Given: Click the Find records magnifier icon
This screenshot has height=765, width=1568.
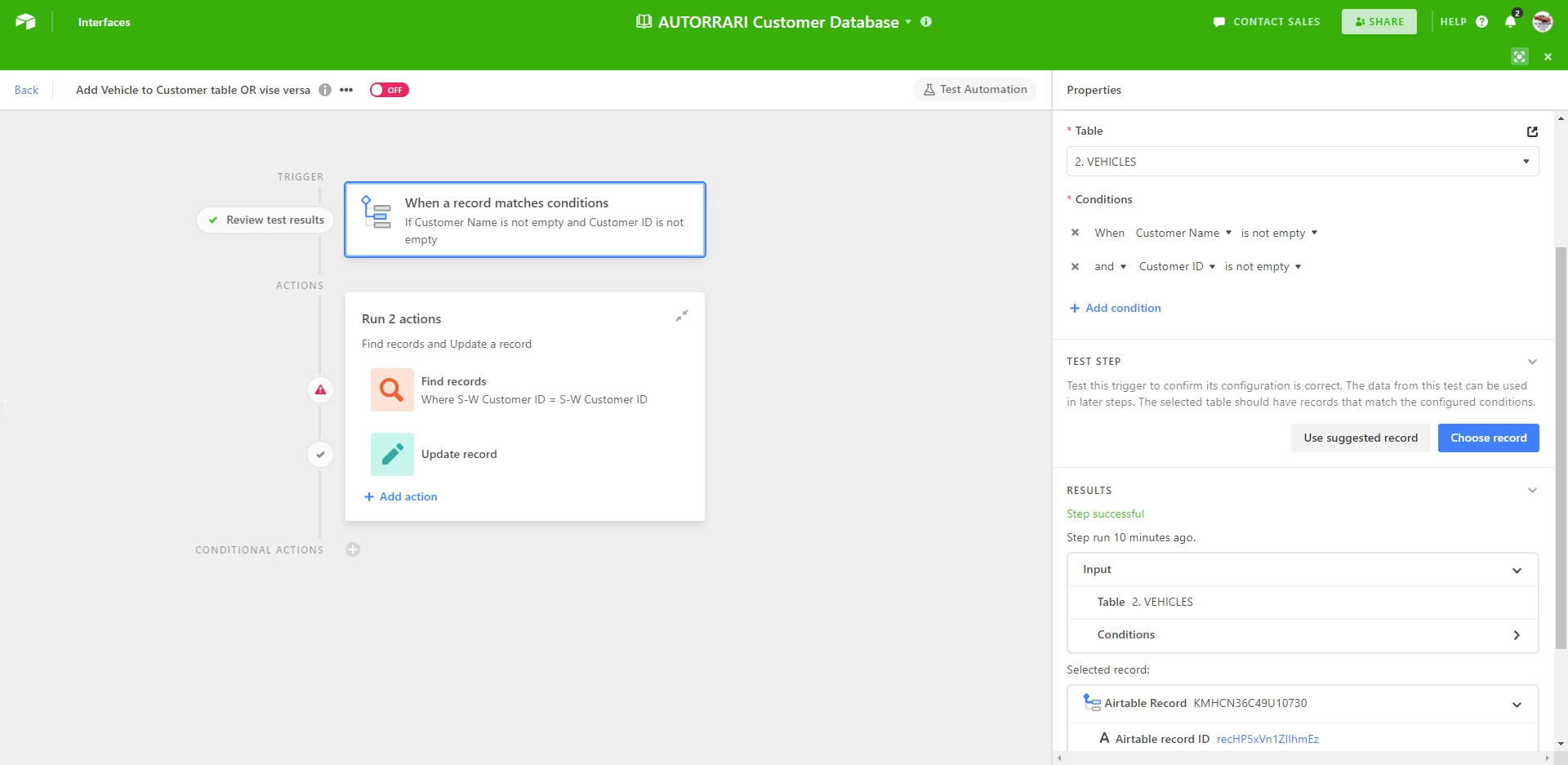Looking at the screenshot, I should [392, 389].
